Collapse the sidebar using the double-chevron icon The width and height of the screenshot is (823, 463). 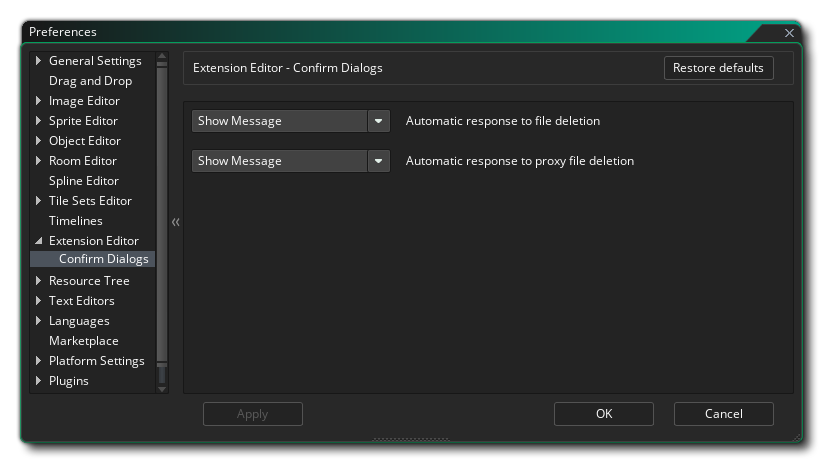point(175,222)
